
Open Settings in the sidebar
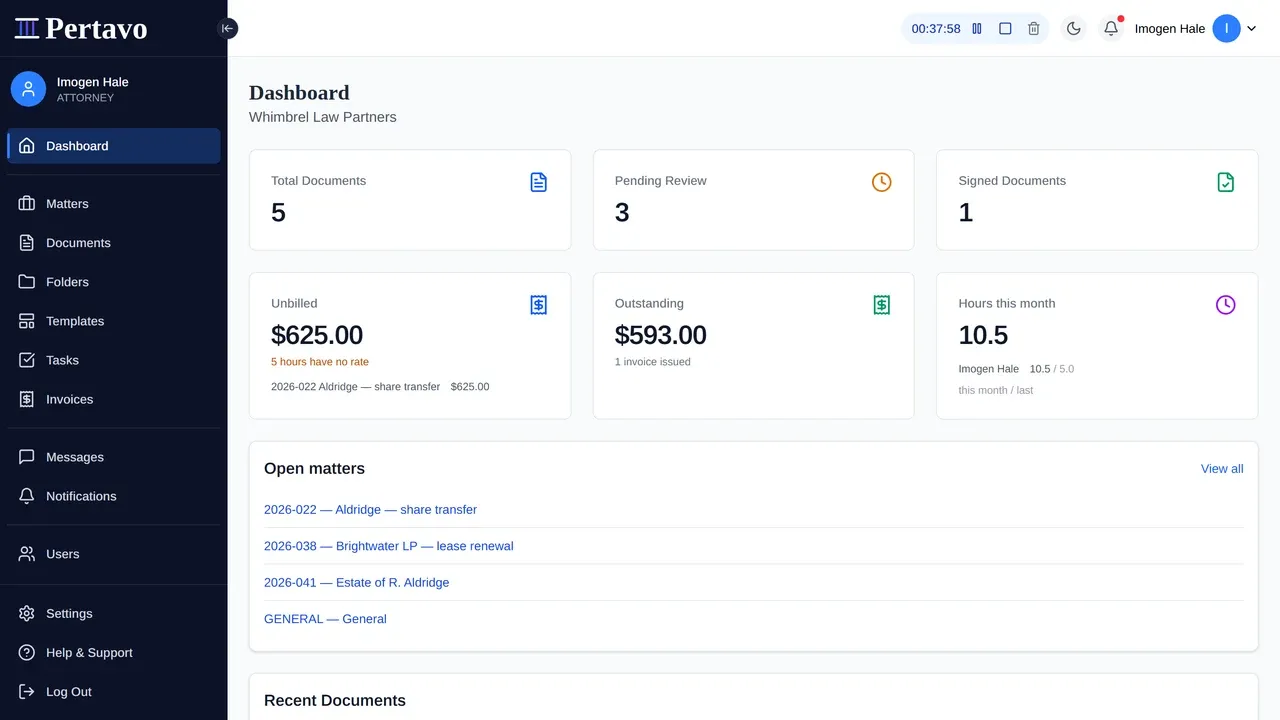114,614
